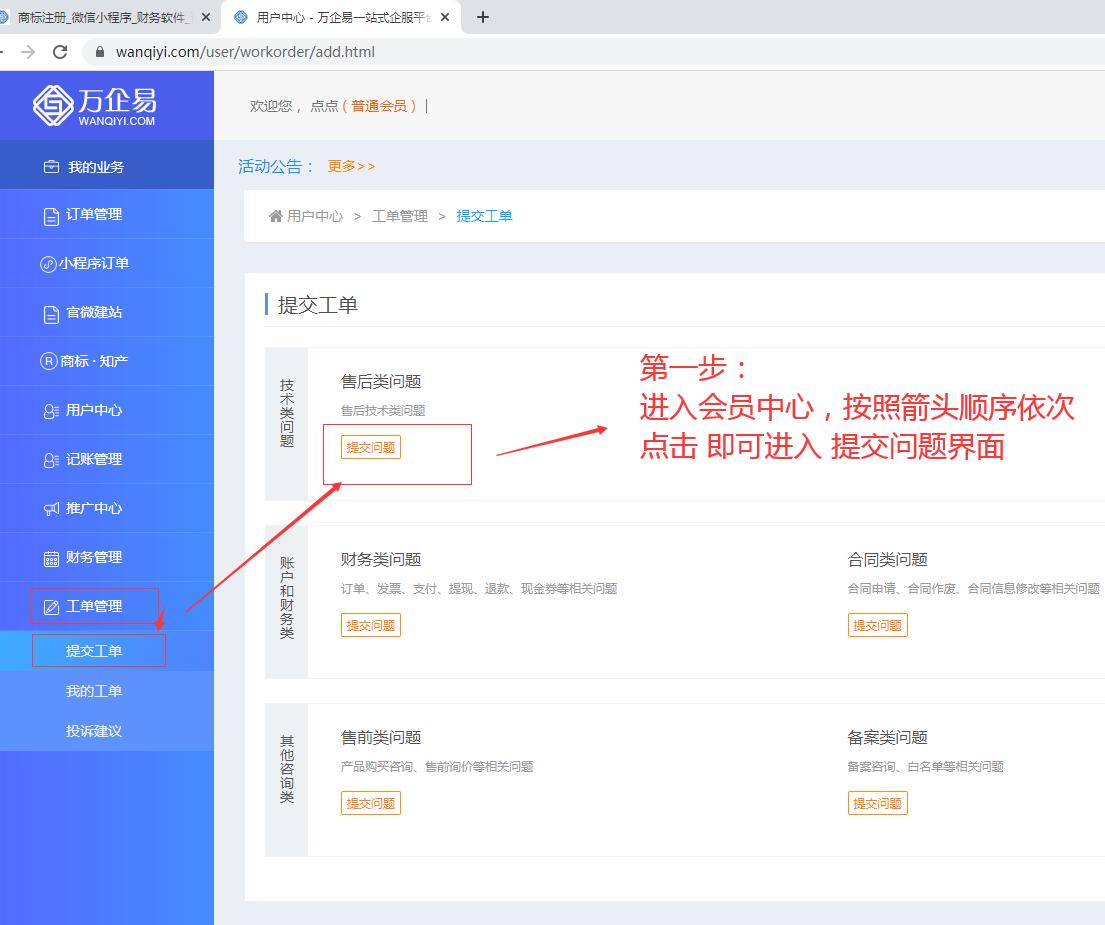Click the 小程序订单 icon
This screenshot has height=925, width=1105.
[x=48, y=264]
